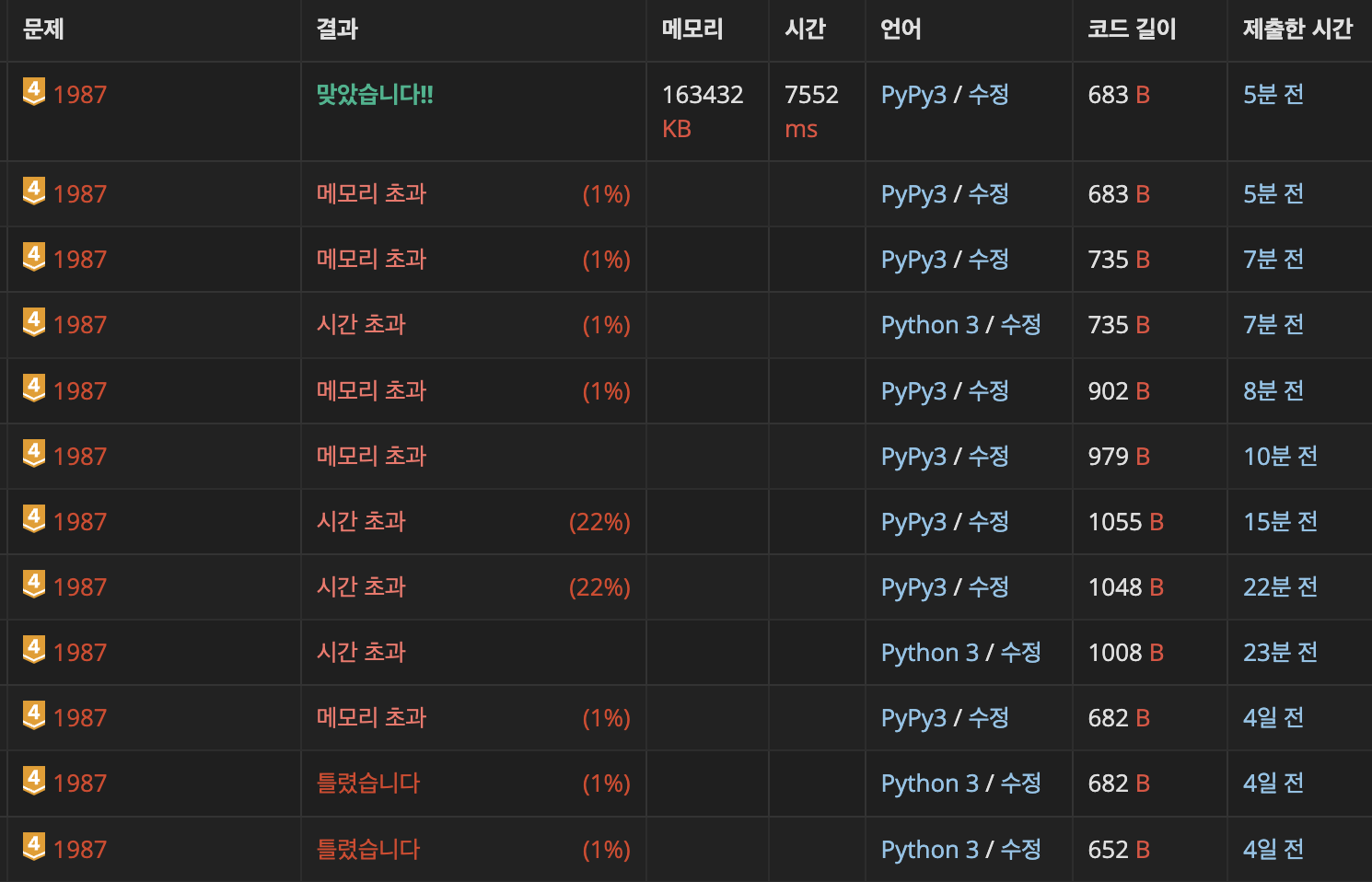The image size is (1372, 882).
Task: Click tier badge in the PyPy3 735 B row
Action: tap(34, 256)
